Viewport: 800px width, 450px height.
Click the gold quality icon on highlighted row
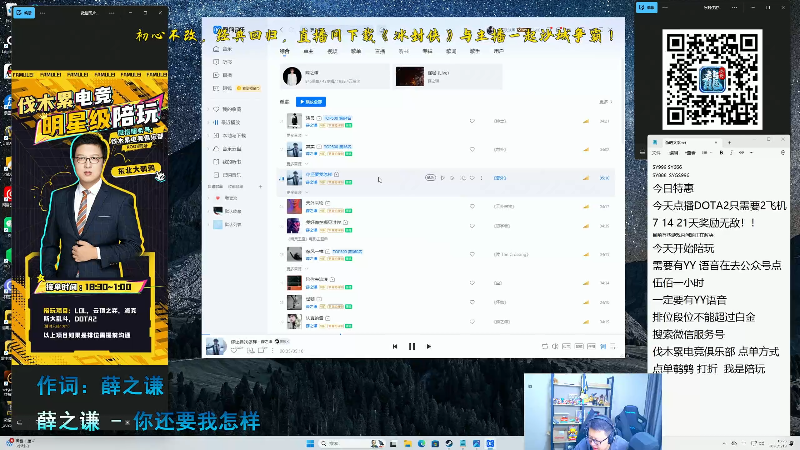pos(586,178)
